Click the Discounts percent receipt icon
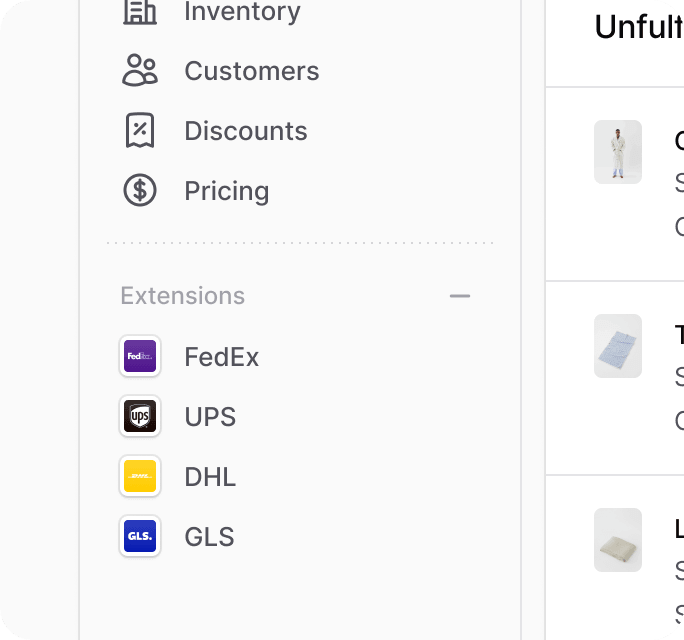 [140, 131]
